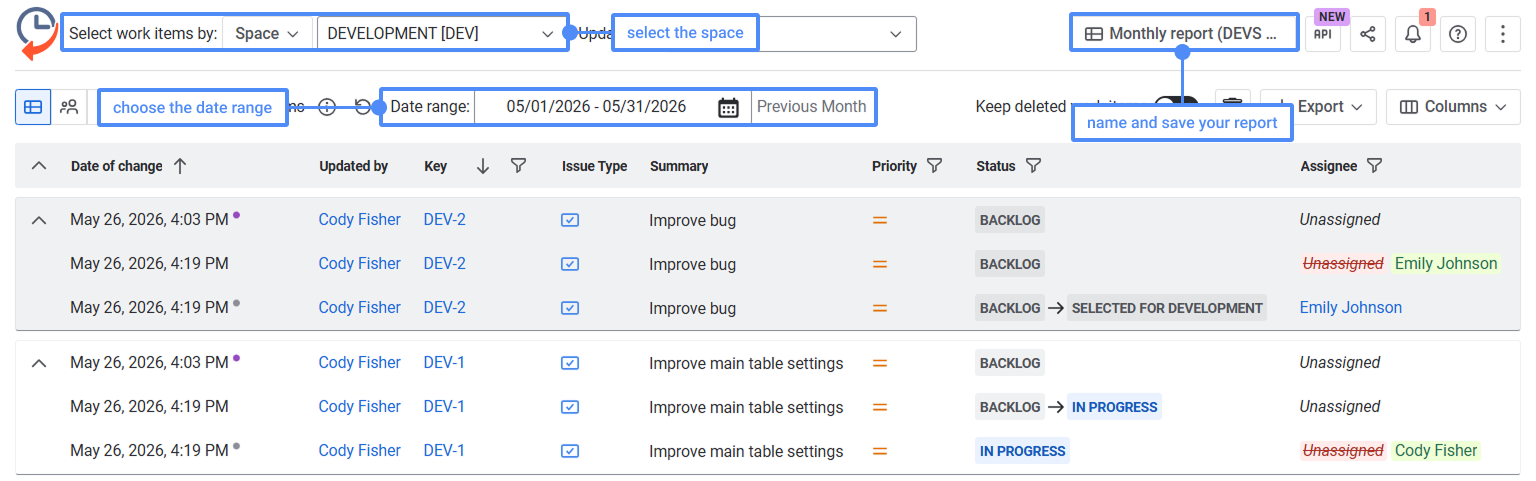This screenshot has width=1536, height=481.
Task: Click Cody Fisher in DEV-2 4:03 PM row
Action: point(359,220)
